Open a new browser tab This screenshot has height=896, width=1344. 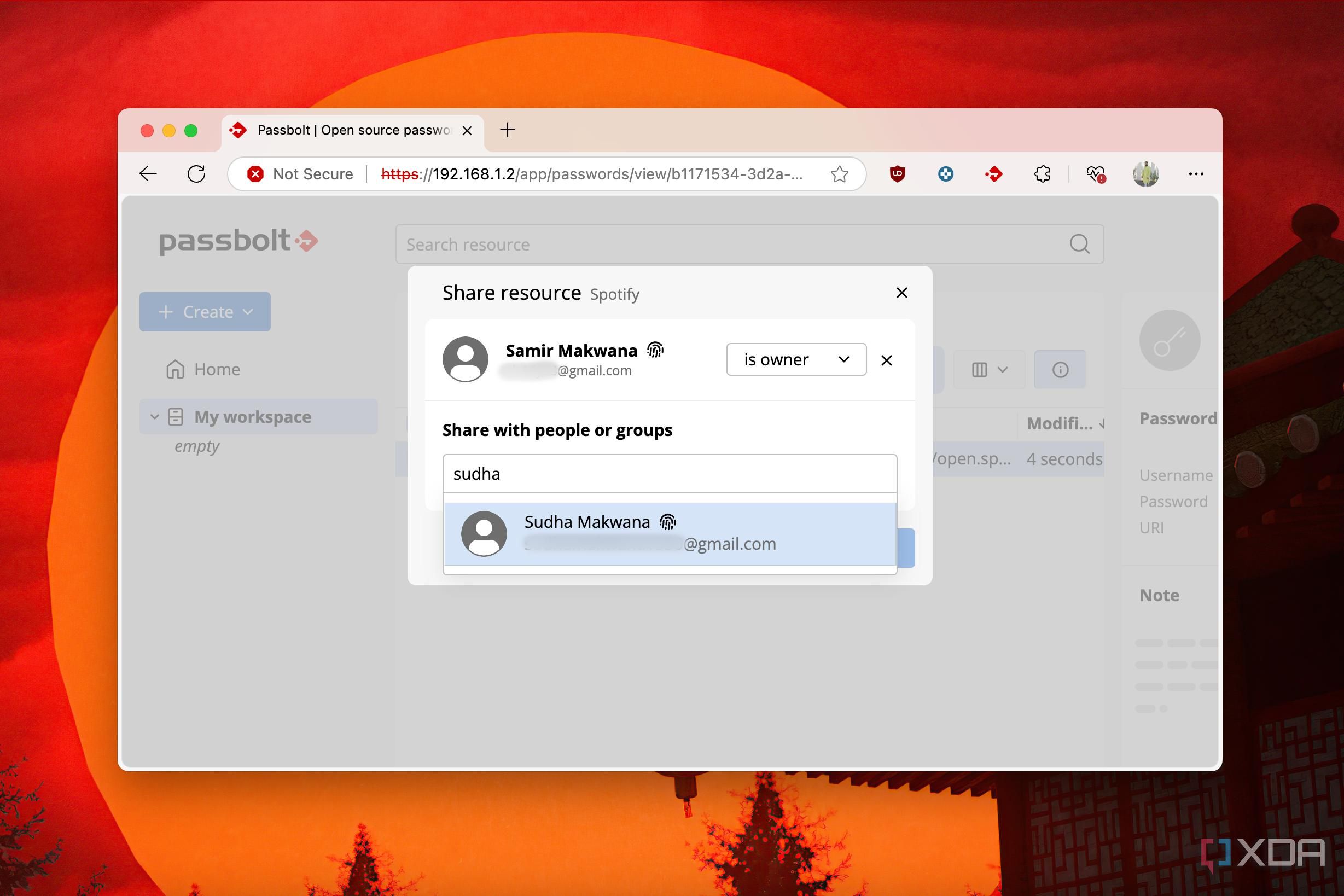(507, 130)
